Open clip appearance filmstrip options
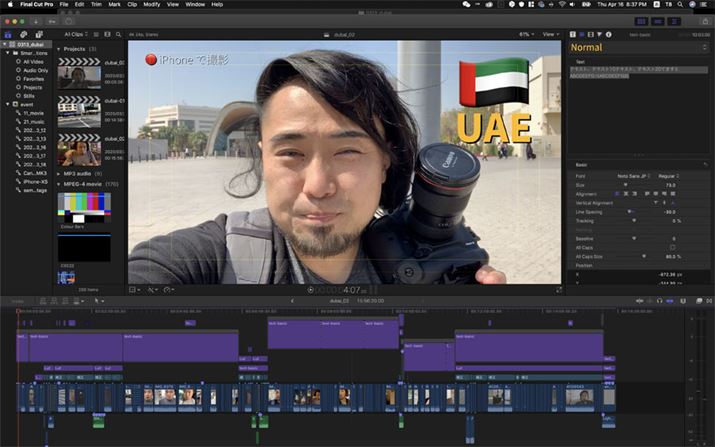This screenshot has width=715, height=447. point(108,35)
